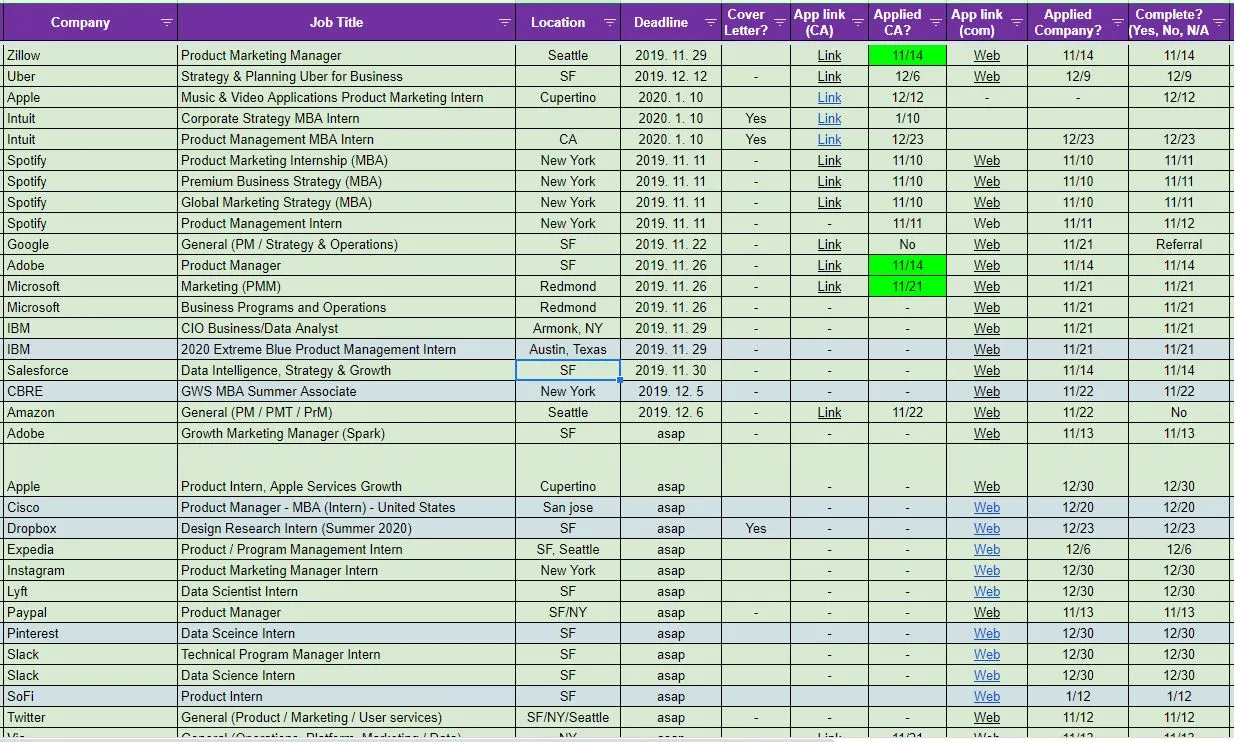Viewport: 1234px width, 742px height.
Task: Select the Google company cell
Action: tap(90, 244)
